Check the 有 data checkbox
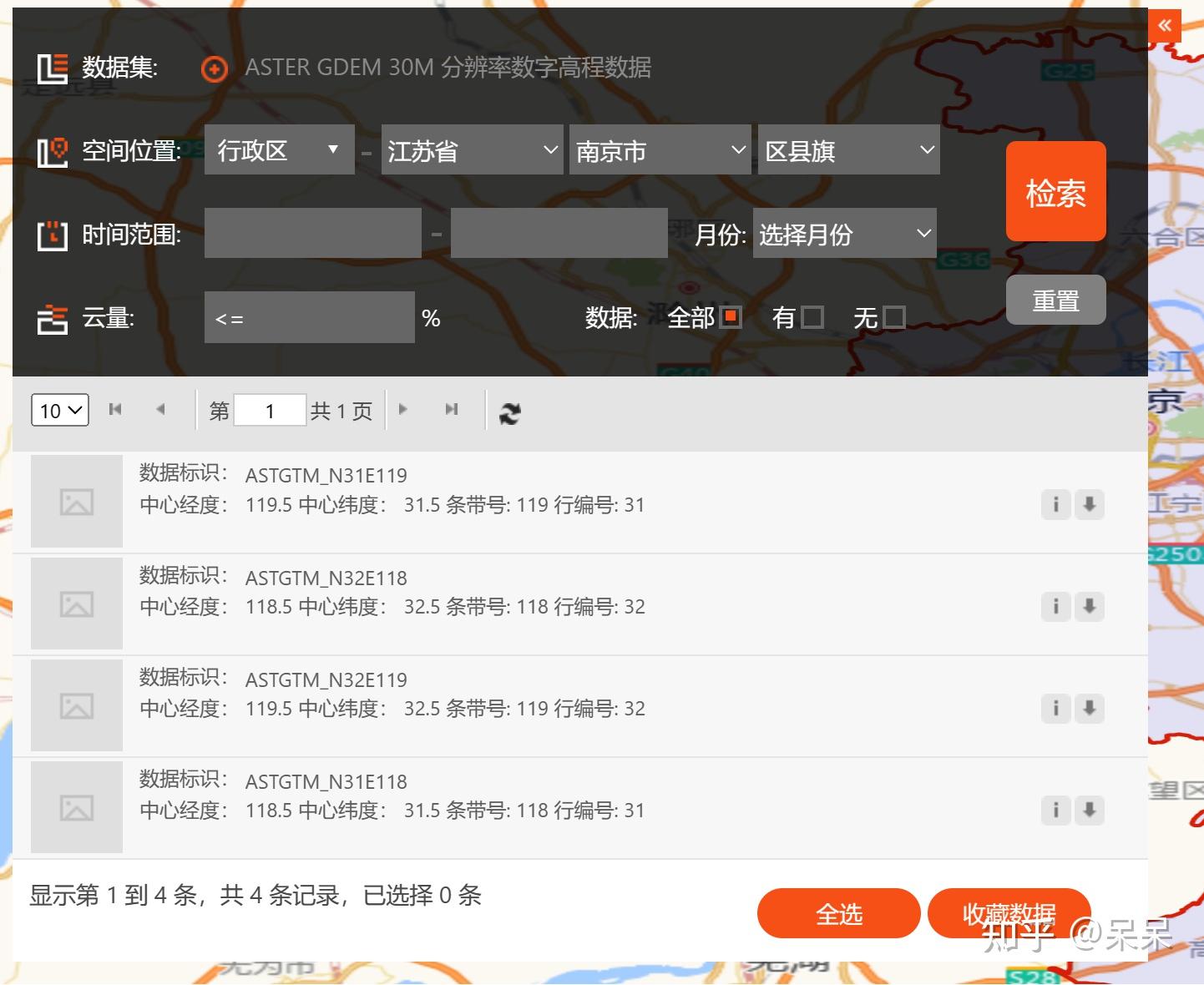This screenshot has width=1204, height=985. (813, 317)
